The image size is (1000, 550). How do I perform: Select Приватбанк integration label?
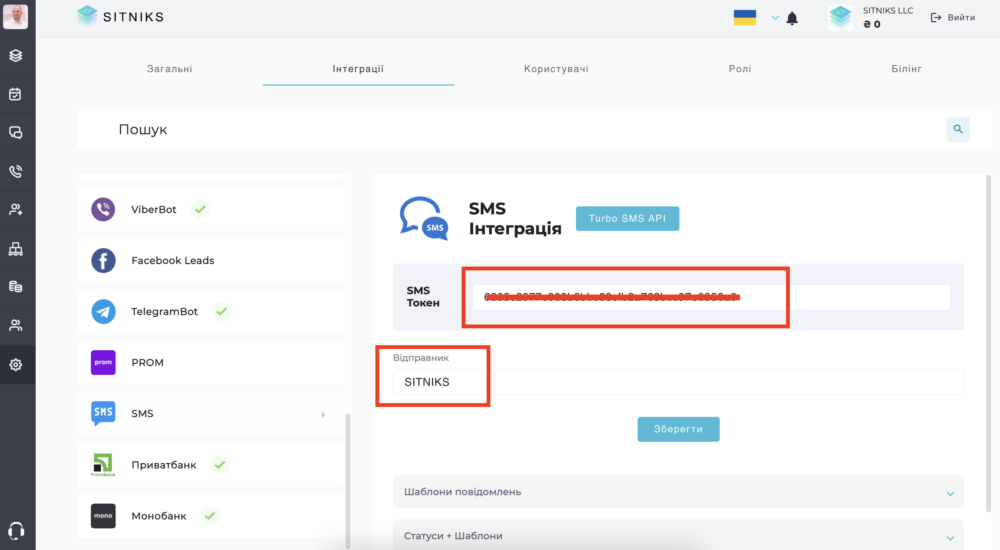tap(164, 465)
